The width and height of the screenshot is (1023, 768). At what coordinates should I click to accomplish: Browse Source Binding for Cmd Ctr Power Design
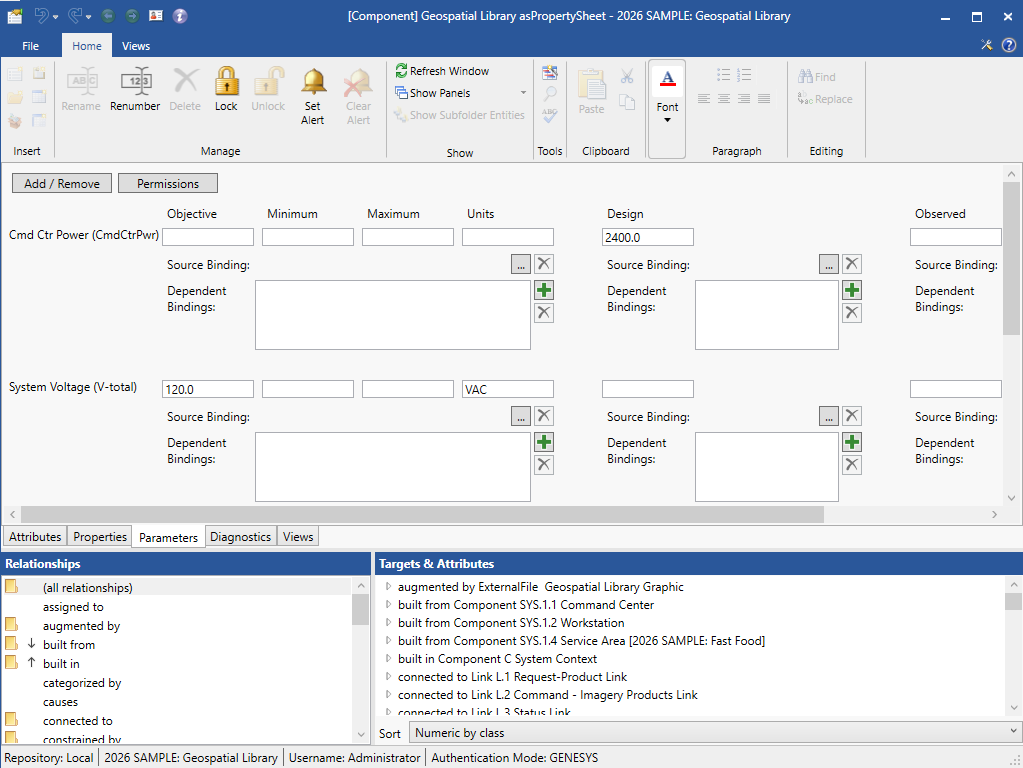coord(828,264)
